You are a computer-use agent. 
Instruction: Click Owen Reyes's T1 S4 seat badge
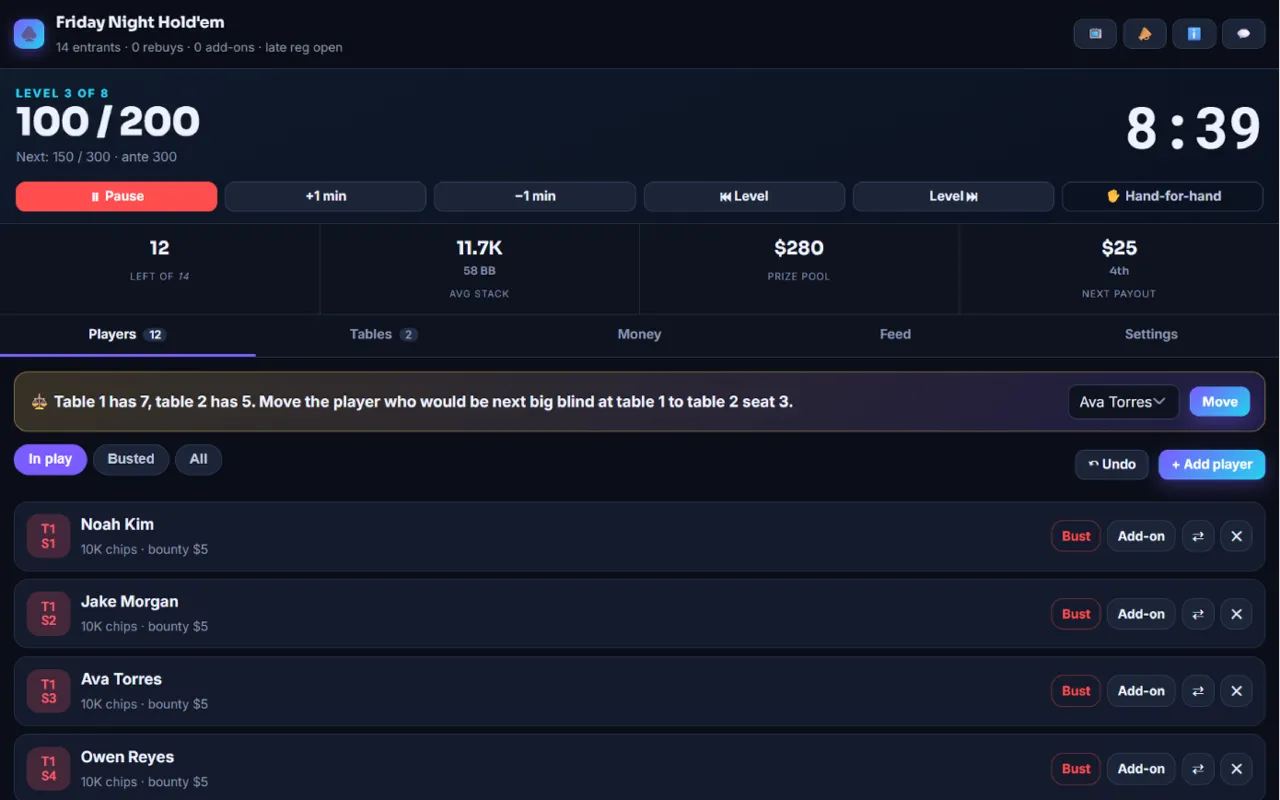[48, 769]
